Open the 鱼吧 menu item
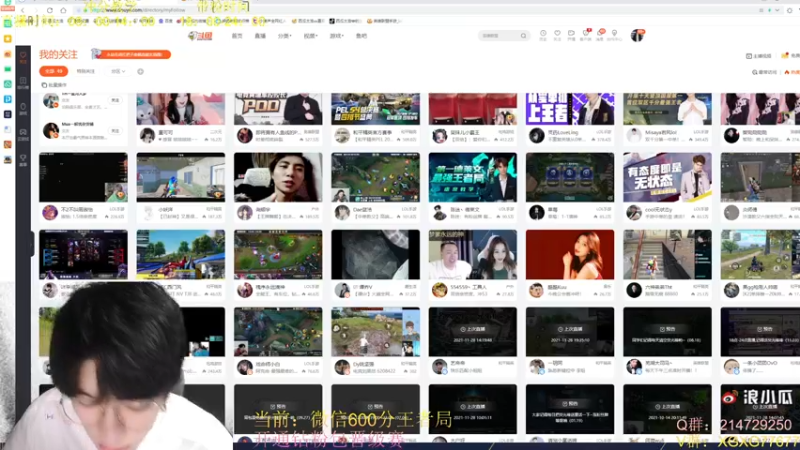This screenshot has width=800, height=450. click(x=361, y=36)
